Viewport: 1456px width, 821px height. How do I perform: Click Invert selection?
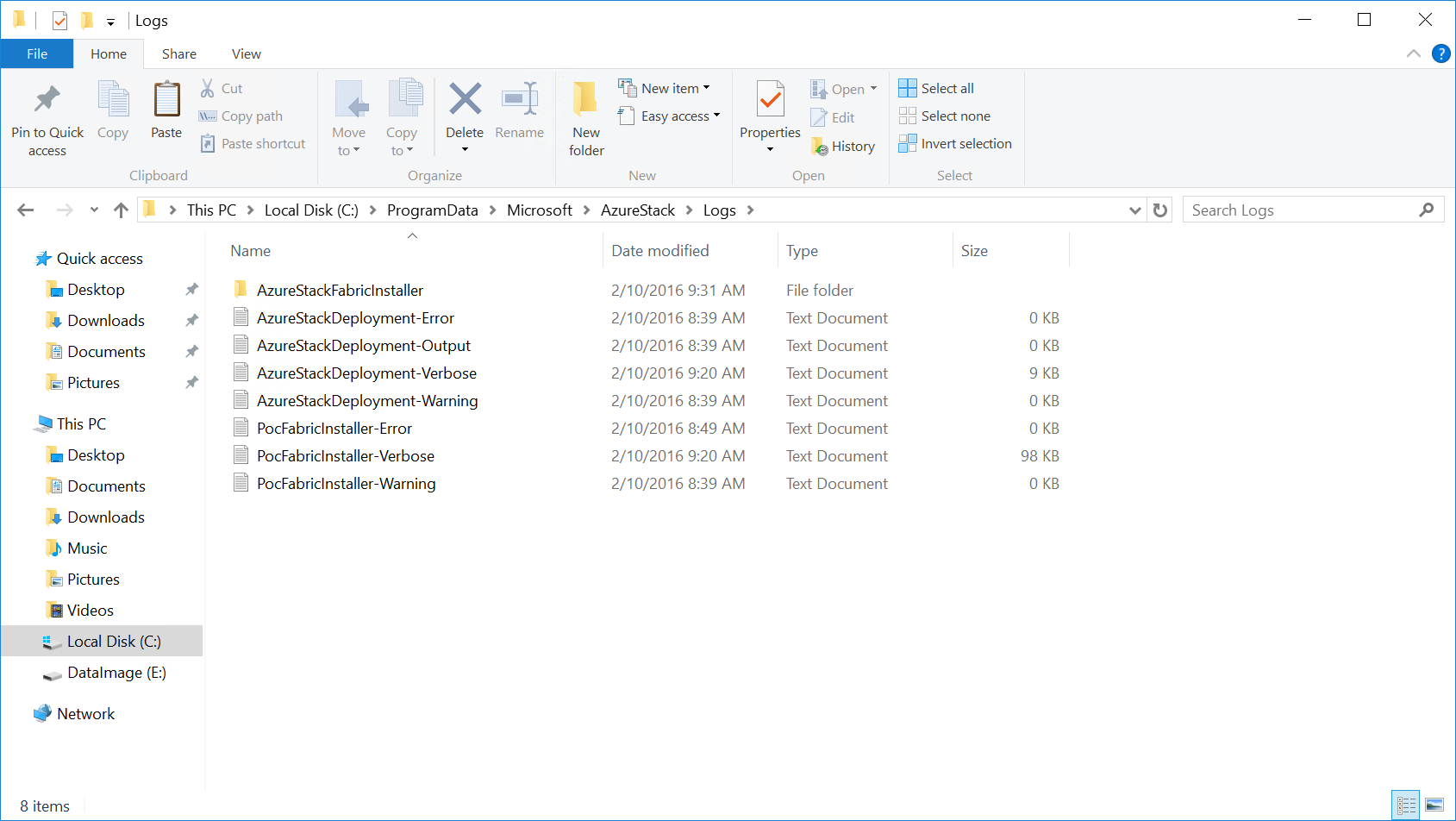(x=955, y=143)
